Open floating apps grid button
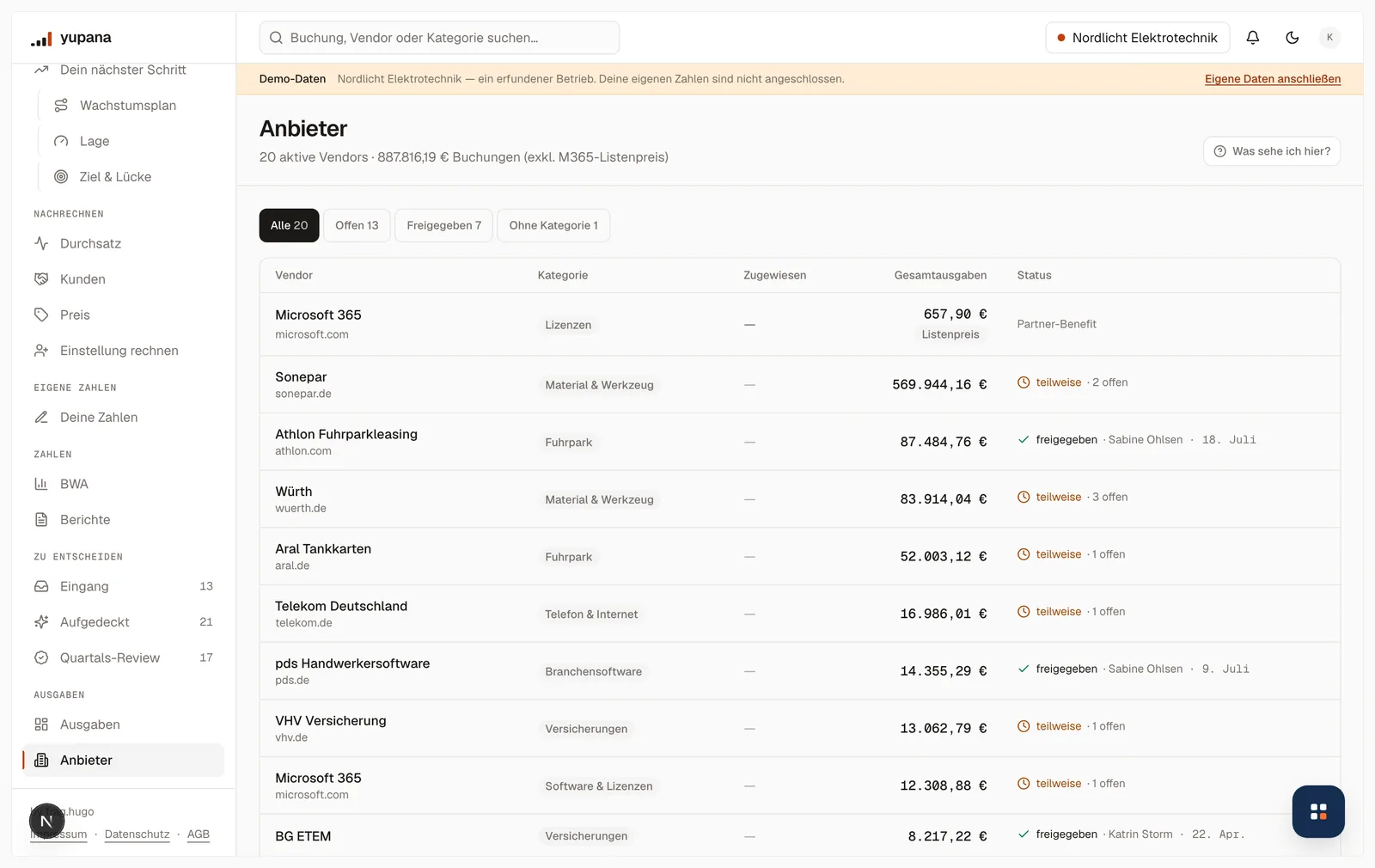 [1318, 811]
